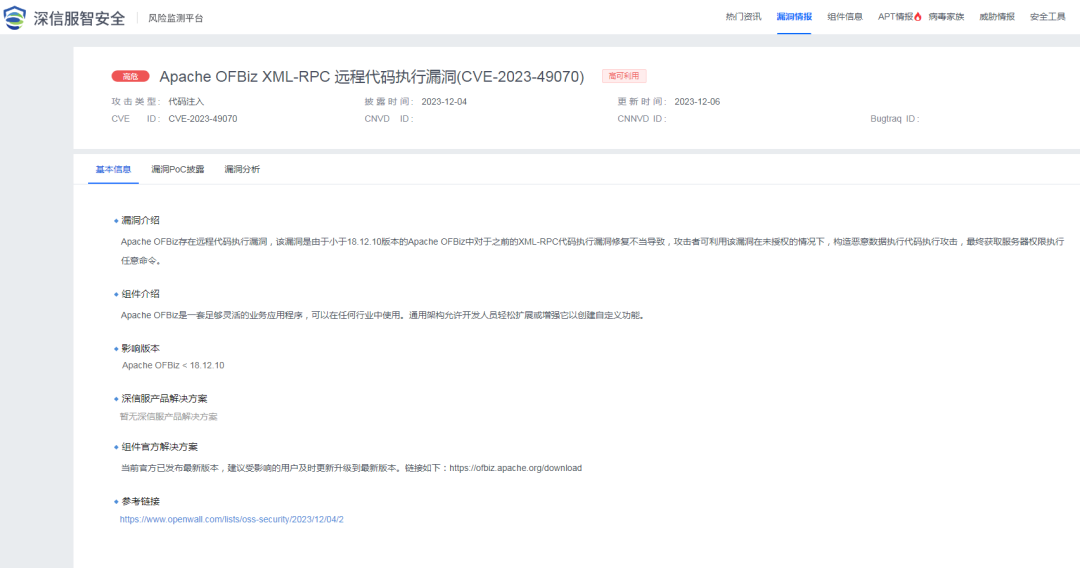
Task: Open the 热门资讯 menu item
Action: pyautogui.click(x=743, y=17)
